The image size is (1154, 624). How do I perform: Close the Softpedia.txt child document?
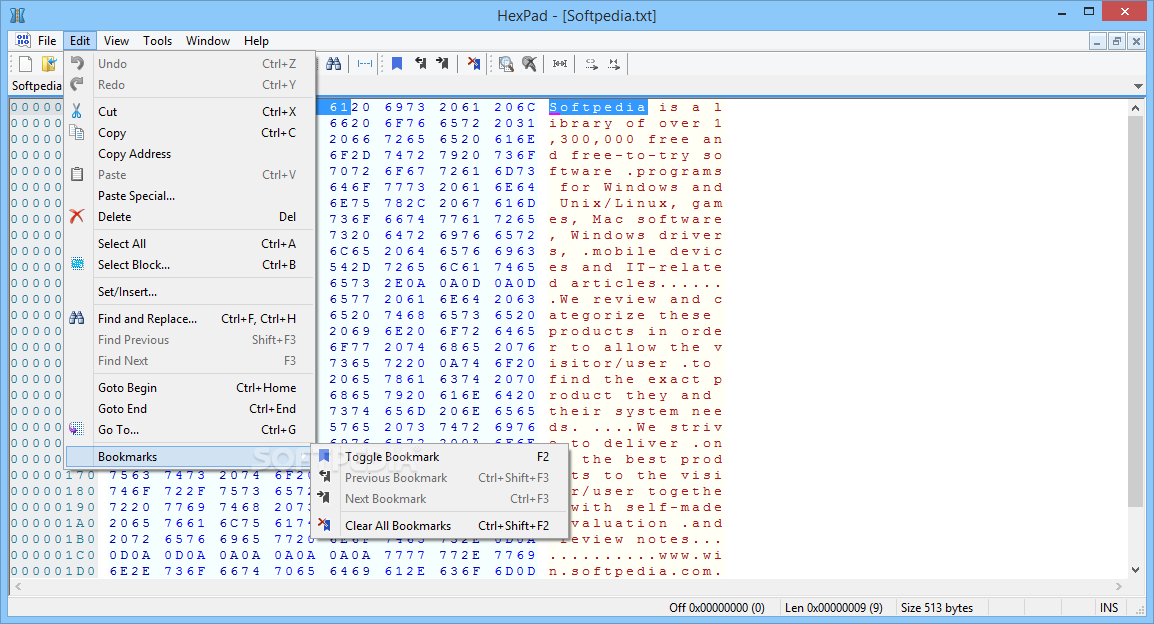pos(1136,41)
